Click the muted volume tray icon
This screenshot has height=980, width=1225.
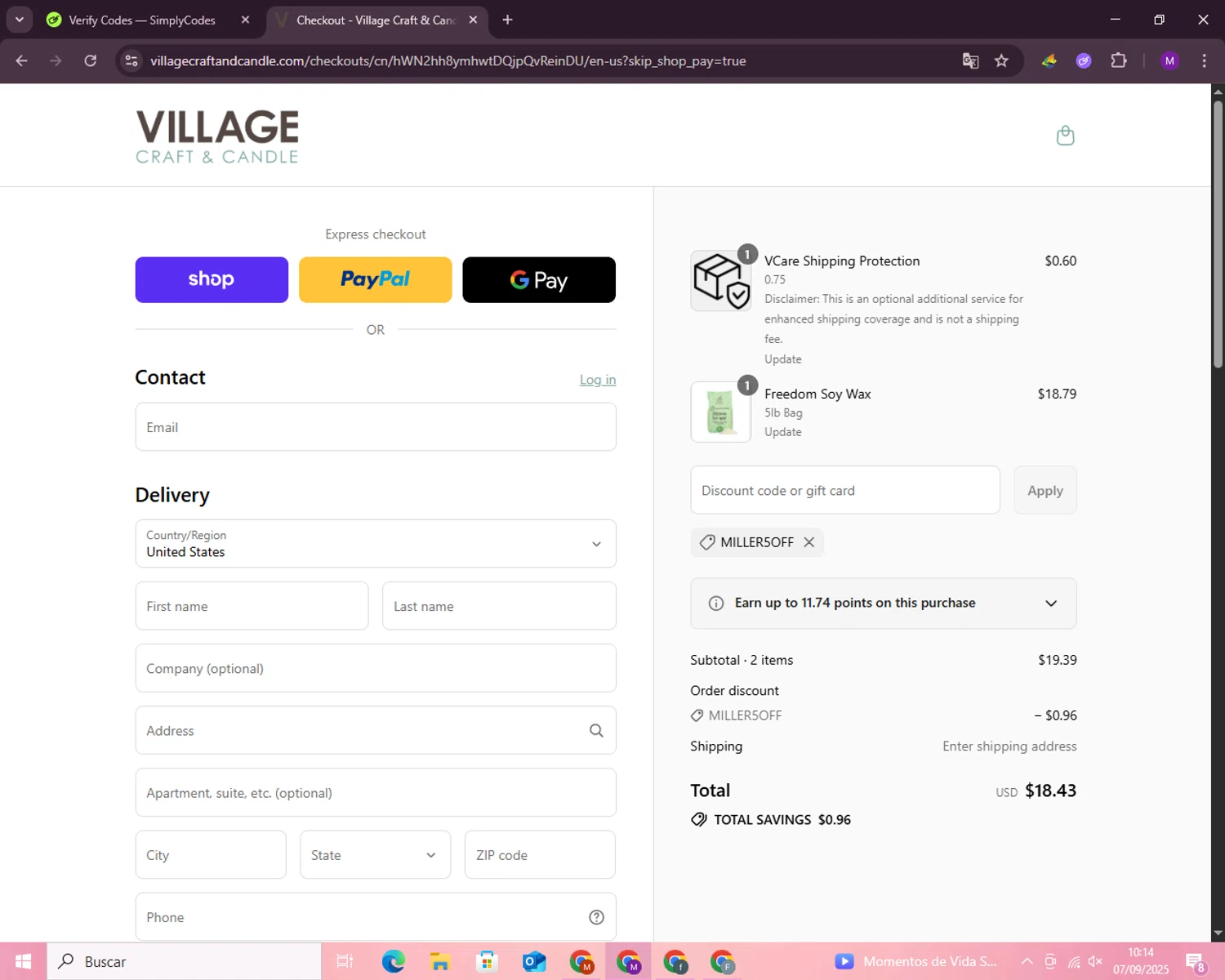[1096, 961]
